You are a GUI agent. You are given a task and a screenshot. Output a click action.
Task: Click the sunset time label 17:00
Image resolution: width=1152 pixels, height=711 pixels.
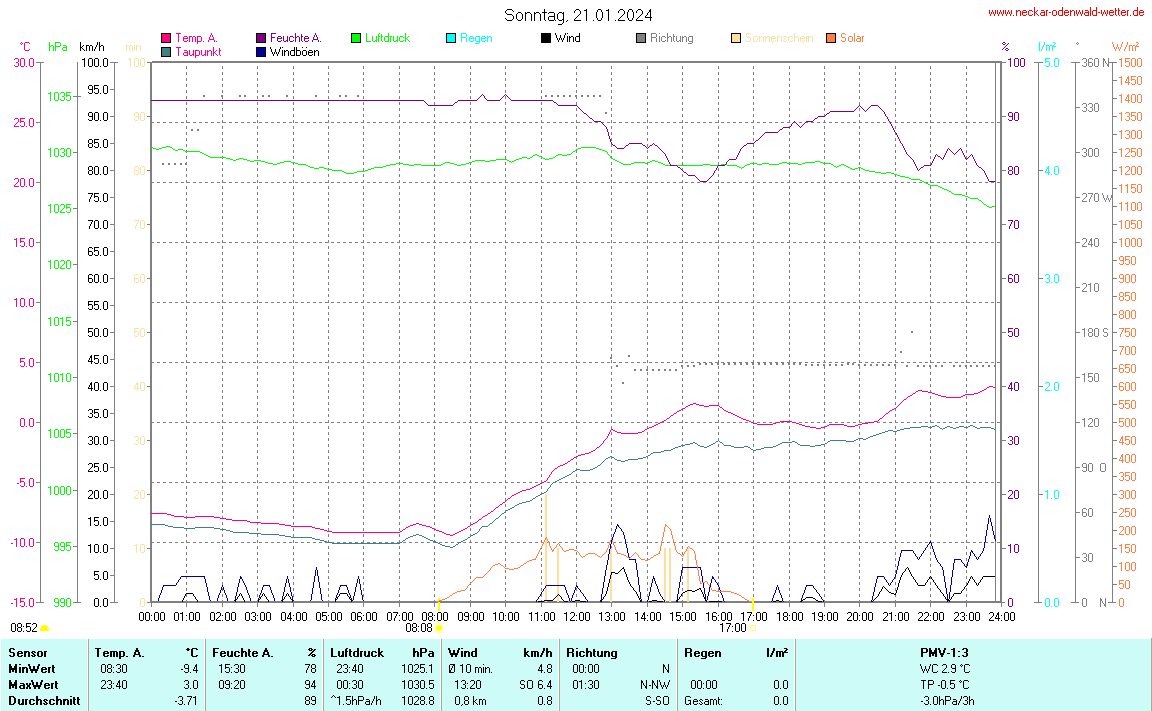point(732,628)
